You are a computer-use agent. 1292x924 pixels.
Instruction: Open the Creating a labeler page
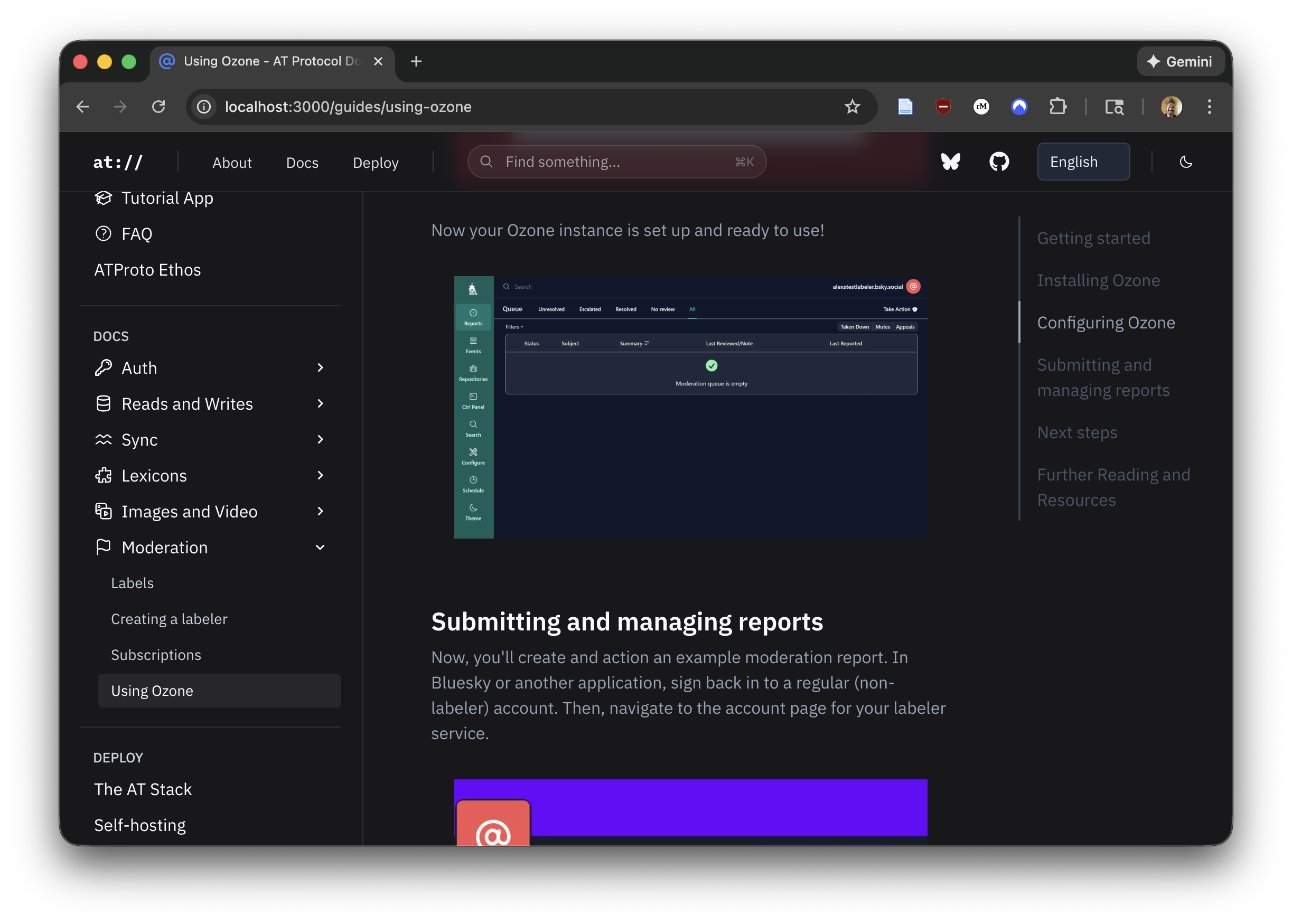coord(169,619)
